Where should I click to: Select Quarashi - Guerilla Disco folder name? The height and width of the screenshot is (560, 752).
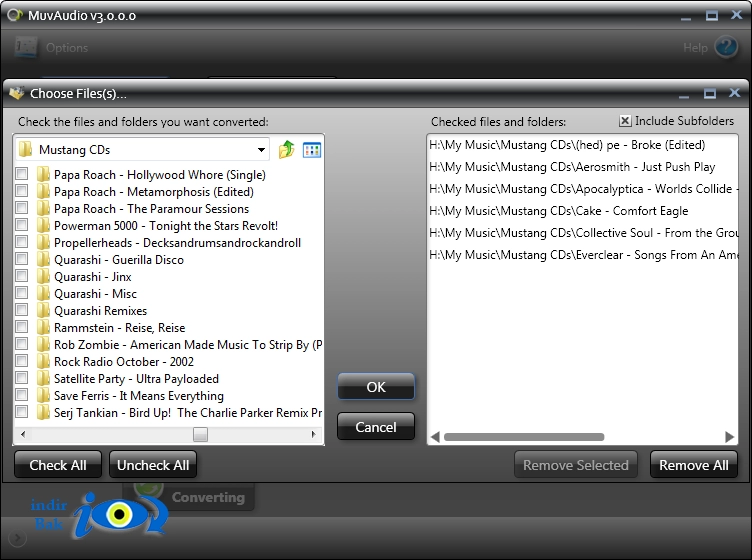[119, 259]
